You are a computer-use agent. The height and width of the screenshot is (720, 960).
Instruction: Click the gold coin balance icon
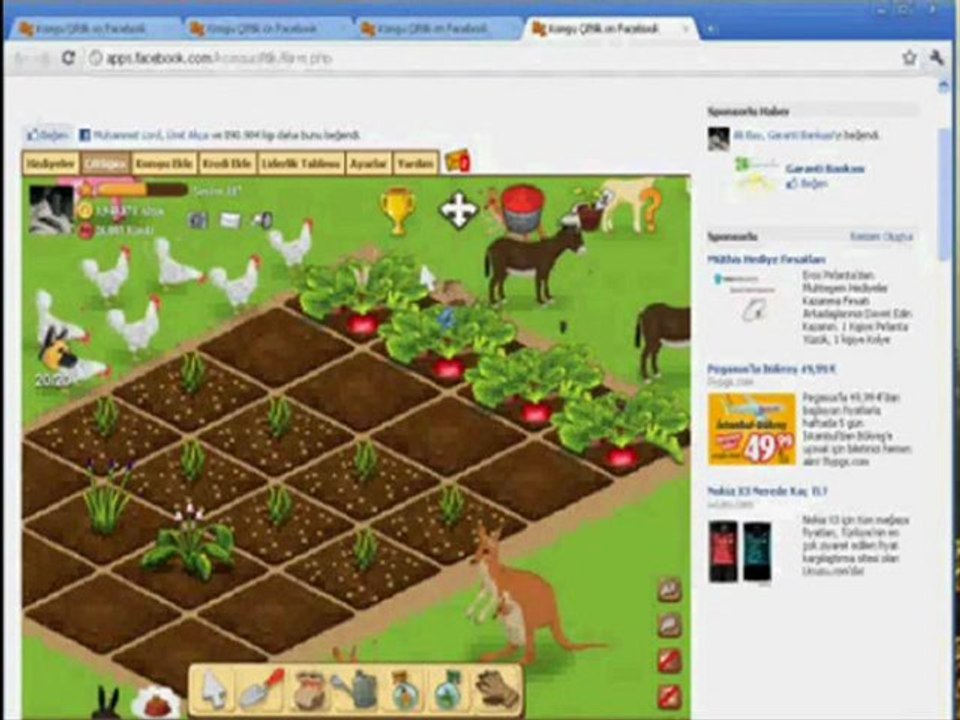click(x=85, y=211)
